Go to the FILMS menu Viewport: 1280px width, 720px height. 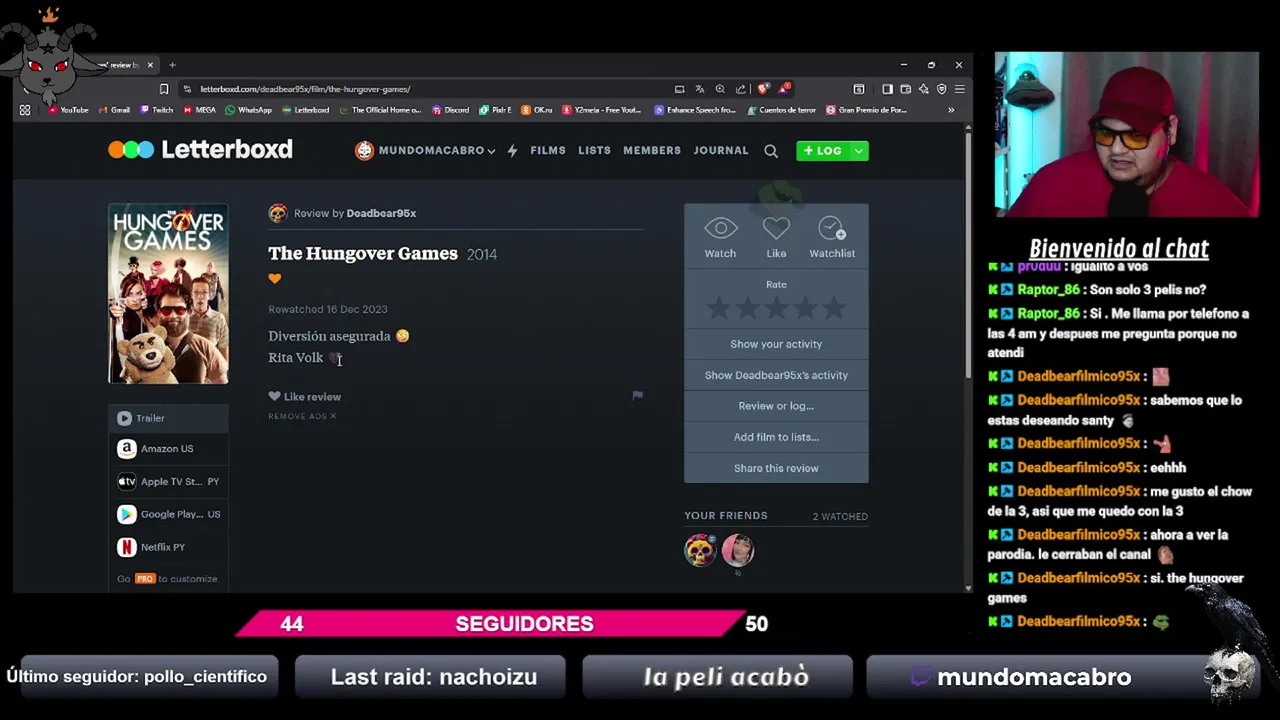pos(548,150)
